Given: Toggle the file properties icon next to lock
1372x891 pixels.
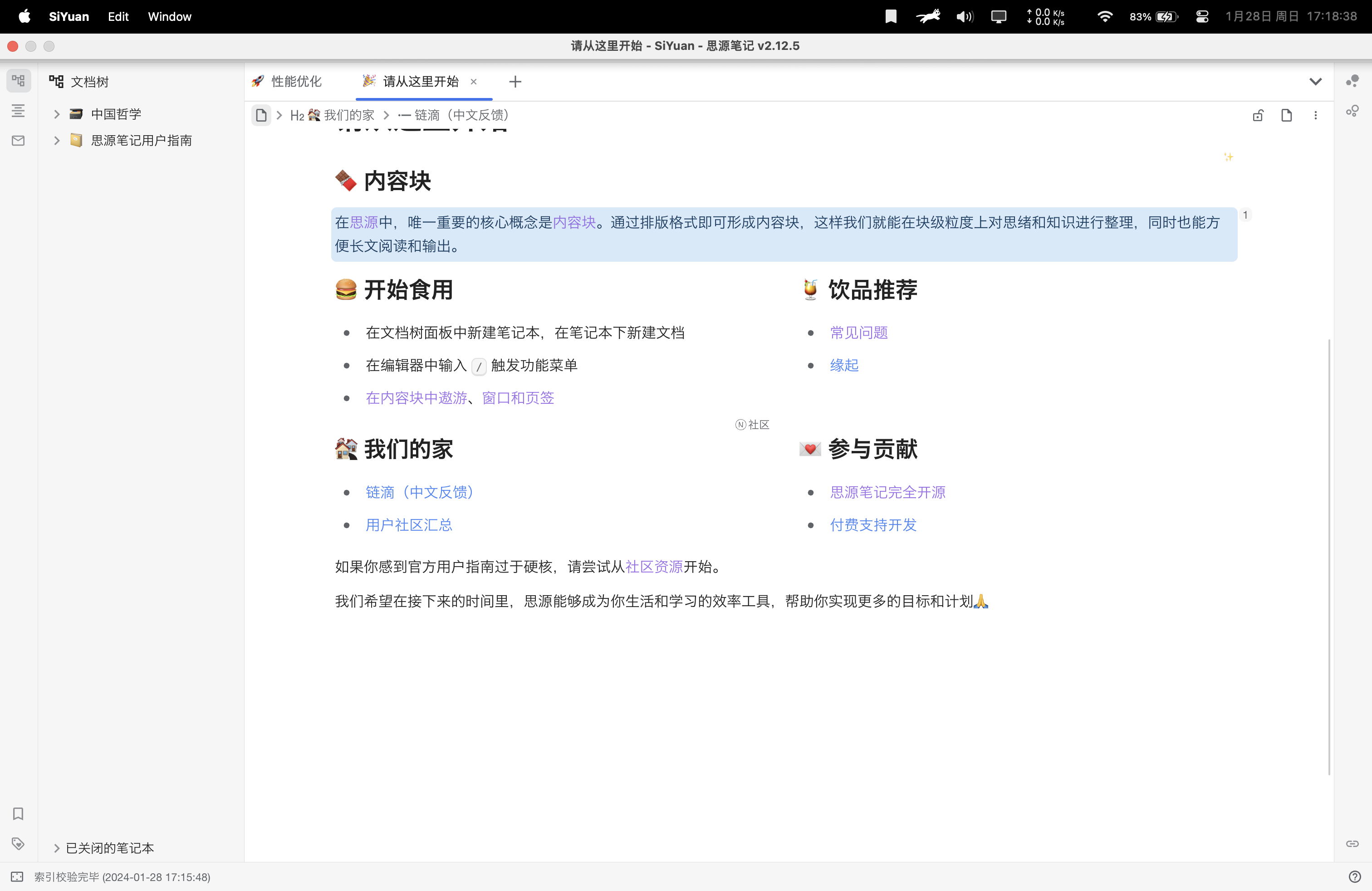Looking at the screenshot, I should [1286, 115].
